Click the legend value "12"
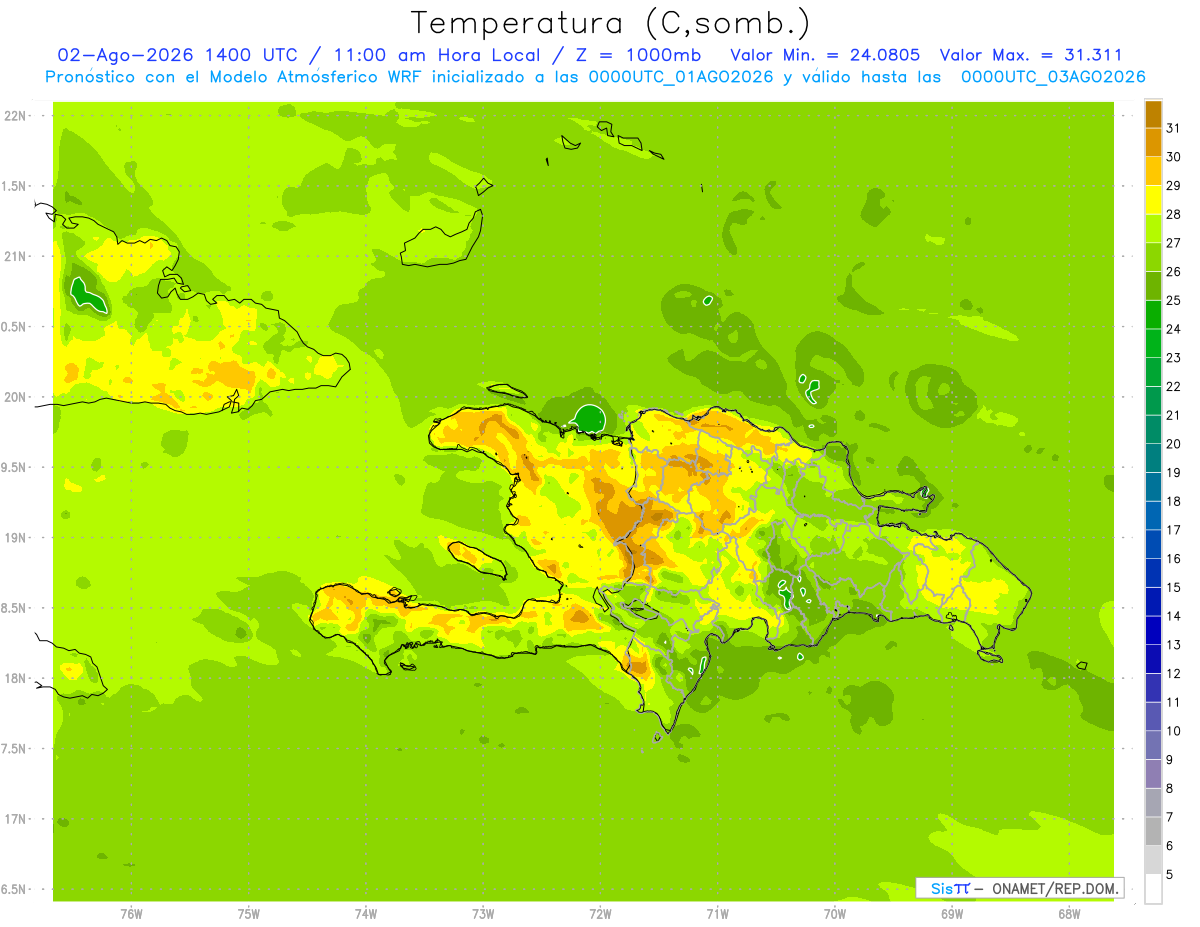 tap(1174, 674)
